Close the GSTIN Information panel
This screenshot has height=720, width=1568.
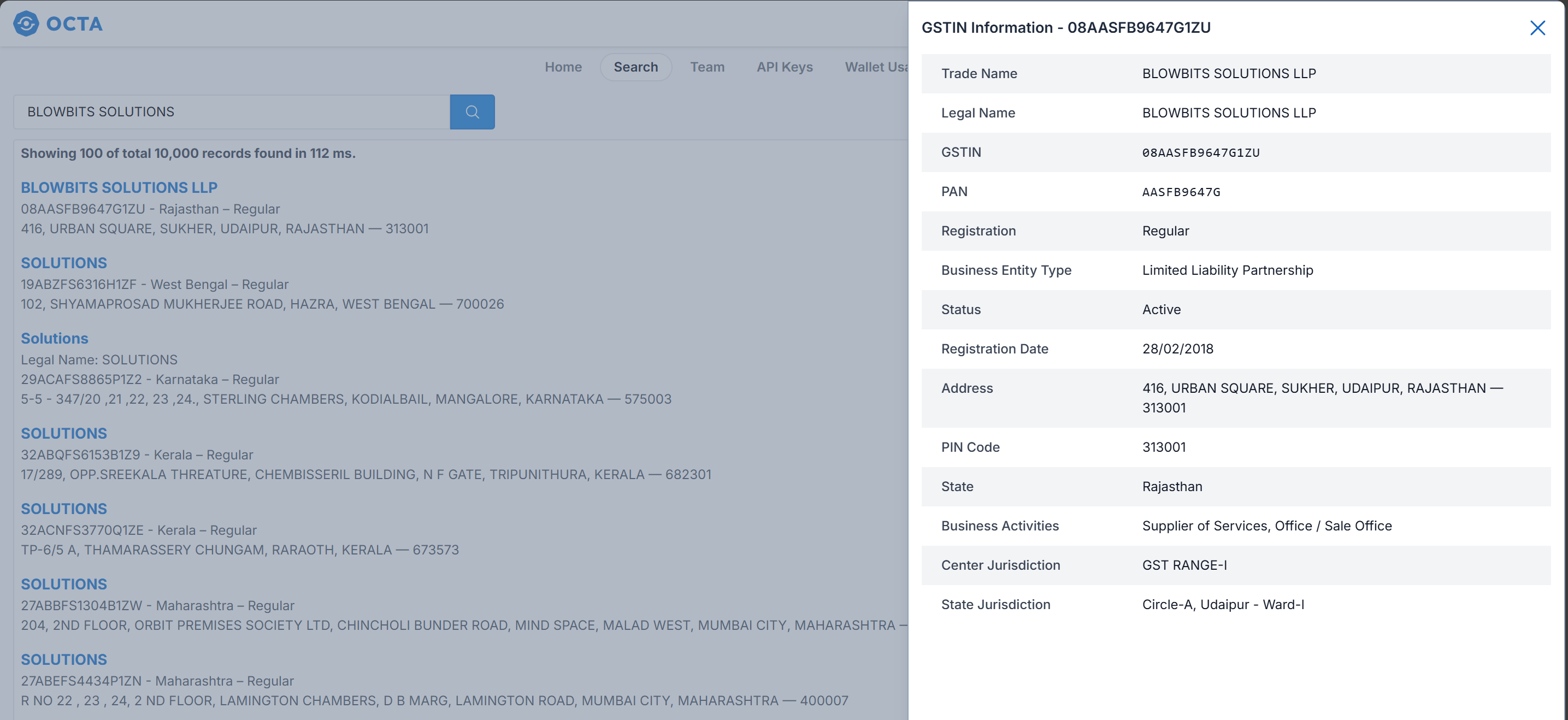(x=1537, y=28)
